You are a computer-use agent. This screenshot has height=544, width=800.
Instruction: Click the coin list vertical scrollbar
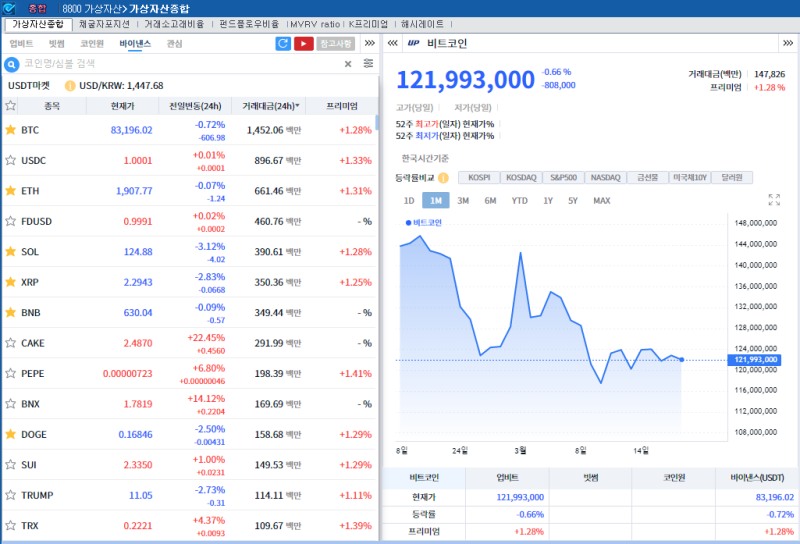377,122
